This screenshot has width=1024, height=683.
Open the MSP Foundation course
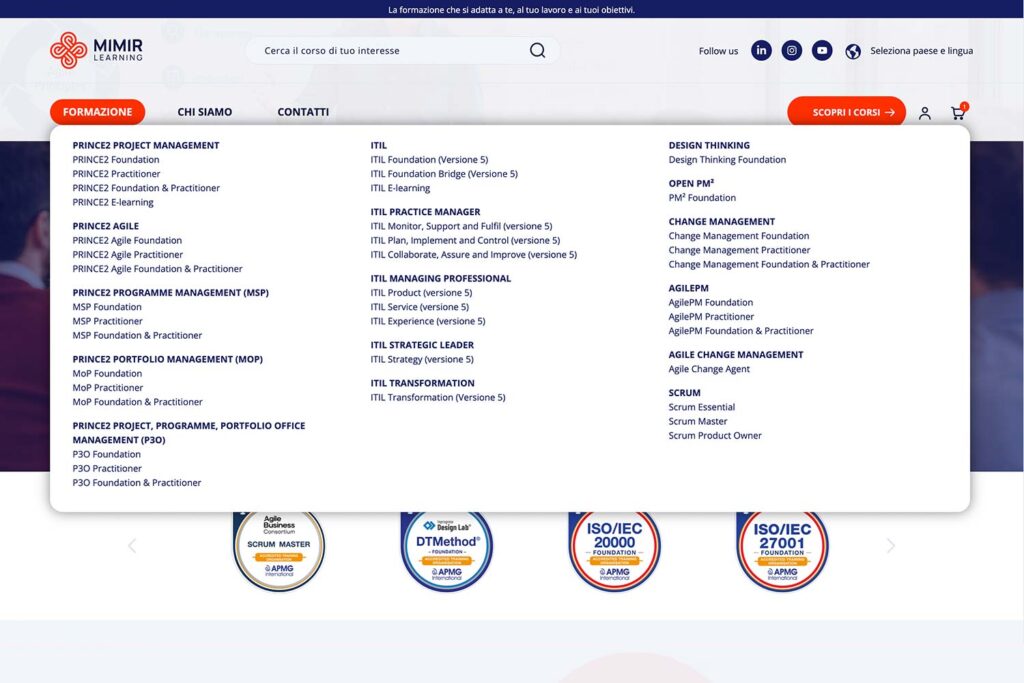tap(107, 307)
